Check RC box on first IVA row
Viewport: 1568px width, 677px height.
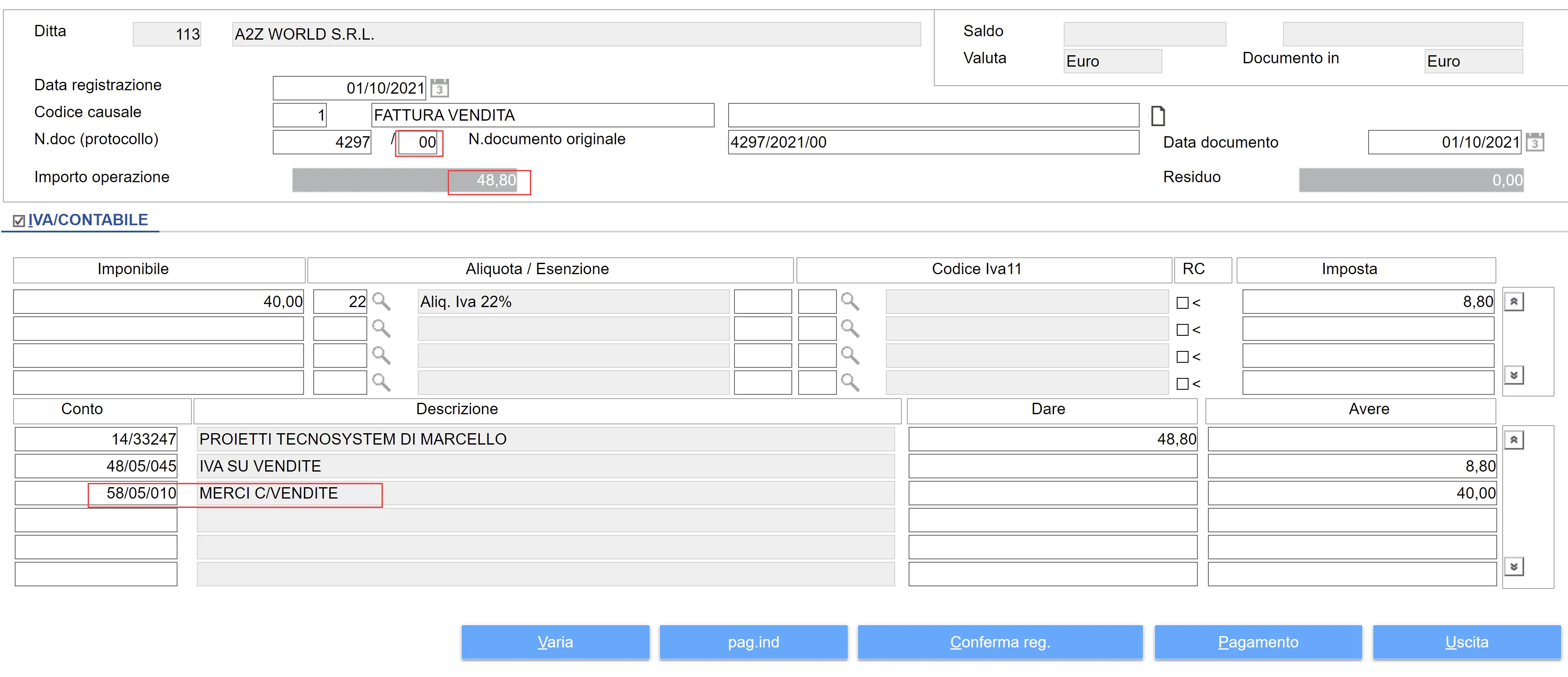1182,302
